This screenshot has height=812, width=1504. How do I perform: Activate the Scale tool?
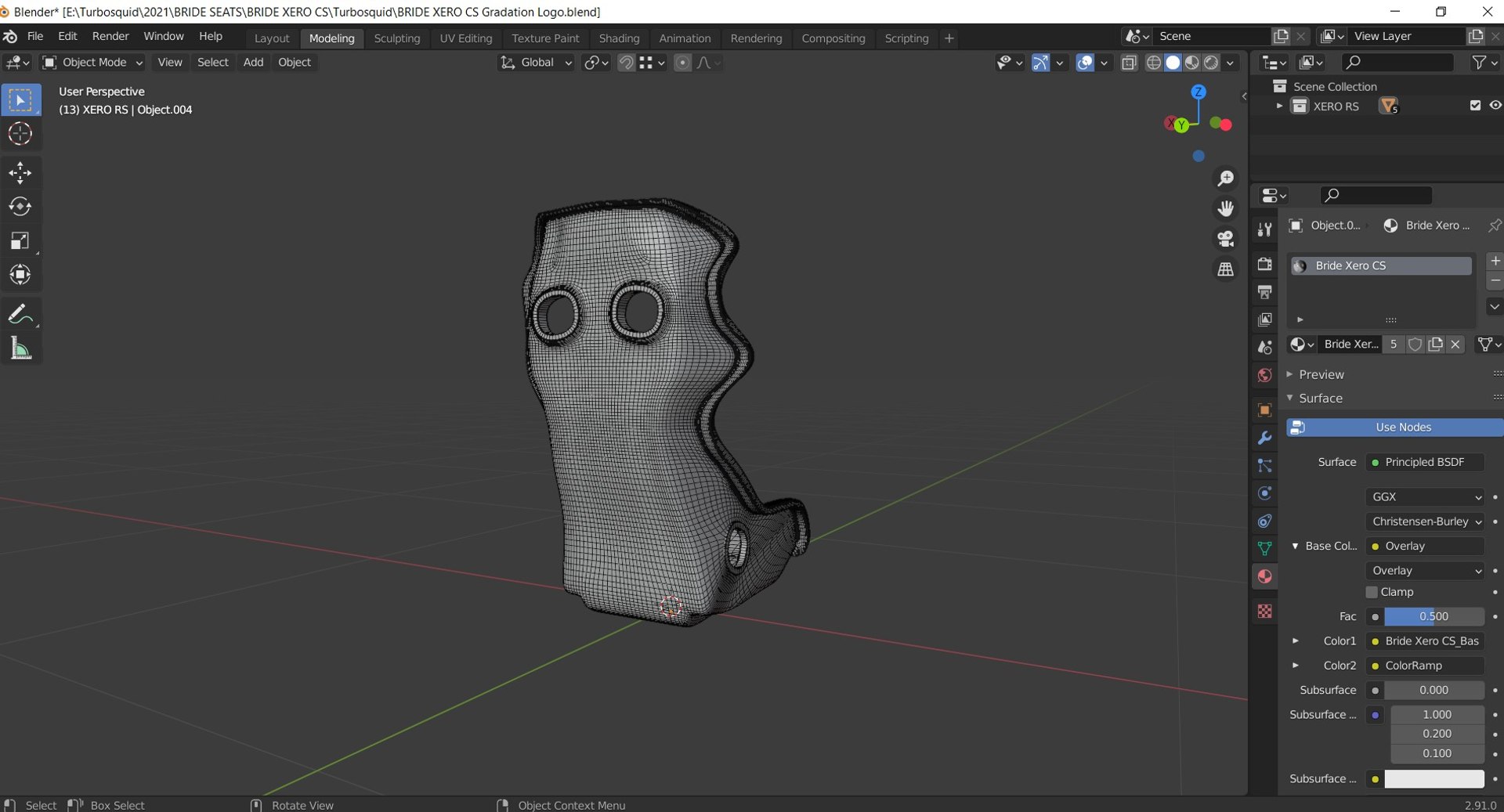coord(20,240)
